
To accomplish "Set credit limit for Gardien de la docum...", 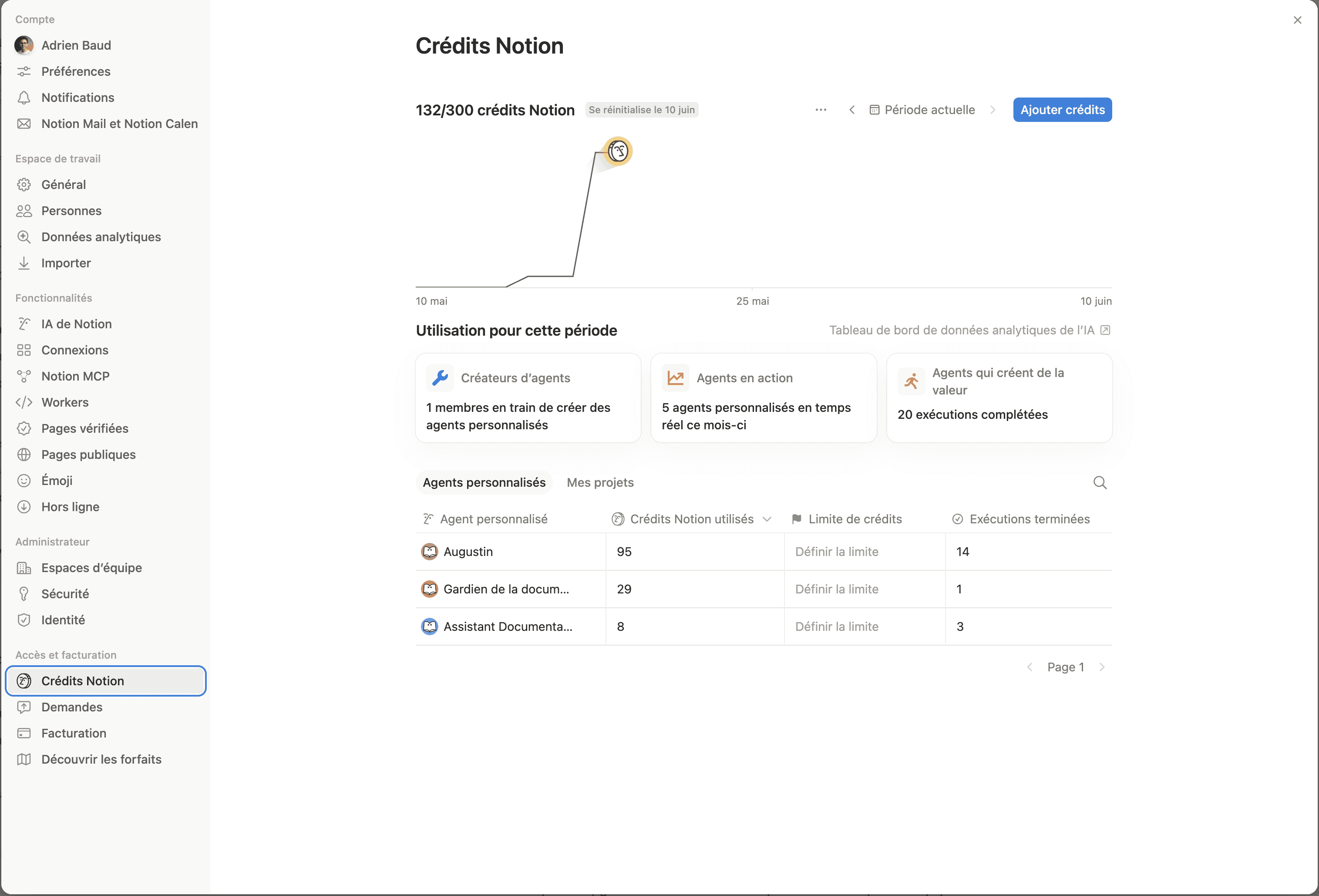I will (837, 589).
